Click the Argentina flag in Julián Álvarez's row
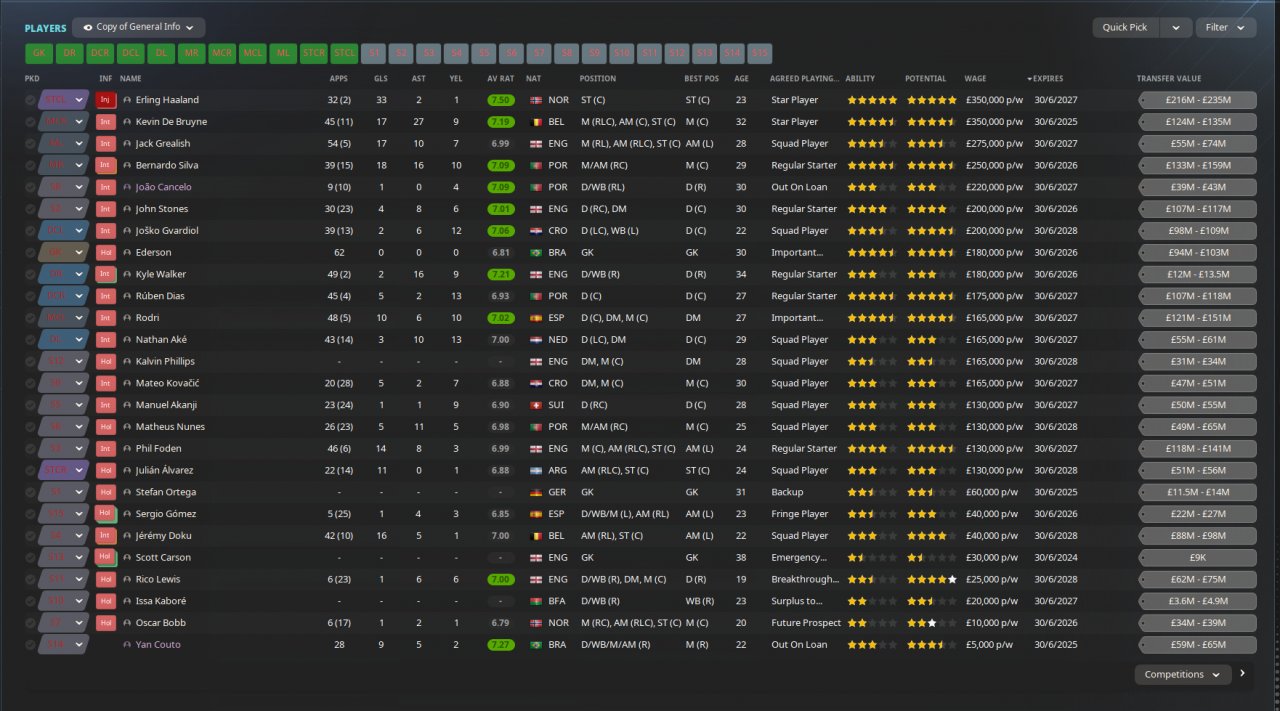Screen dimensions: 1280x711 pyautogui.click(x=536, y=471)
